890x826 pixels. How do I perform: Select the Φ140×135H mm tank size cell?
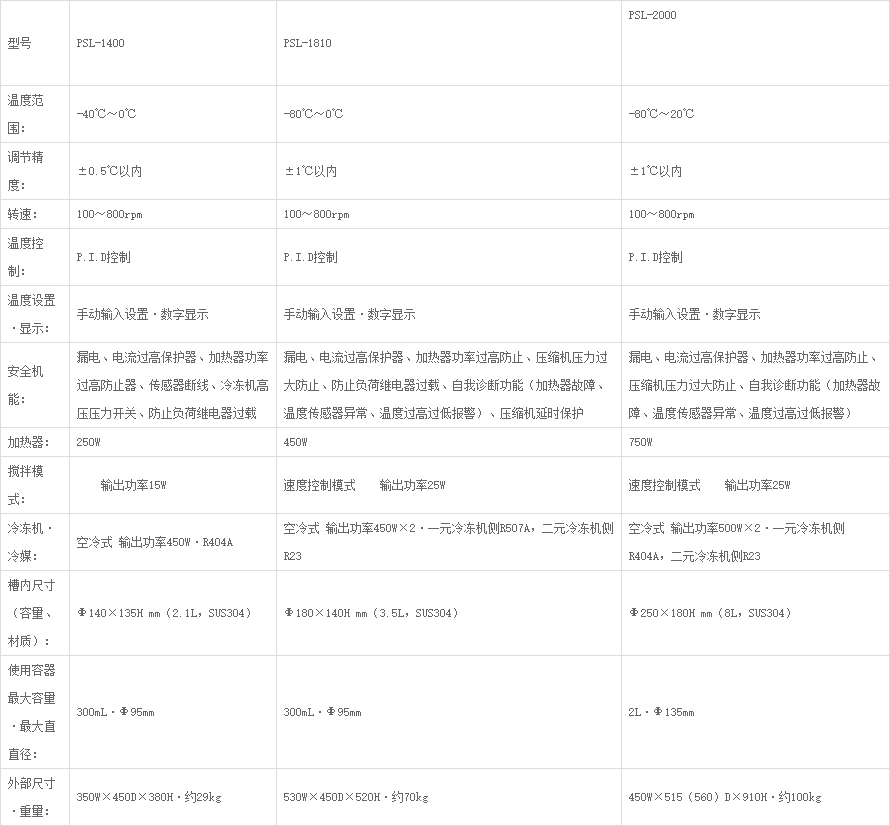pyautogui.click(x=164, y=613)
